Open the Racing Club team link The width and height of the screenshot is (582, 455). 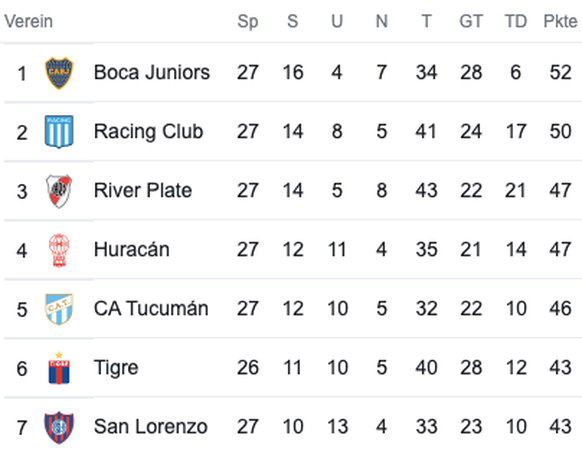[x=148, y=131]
